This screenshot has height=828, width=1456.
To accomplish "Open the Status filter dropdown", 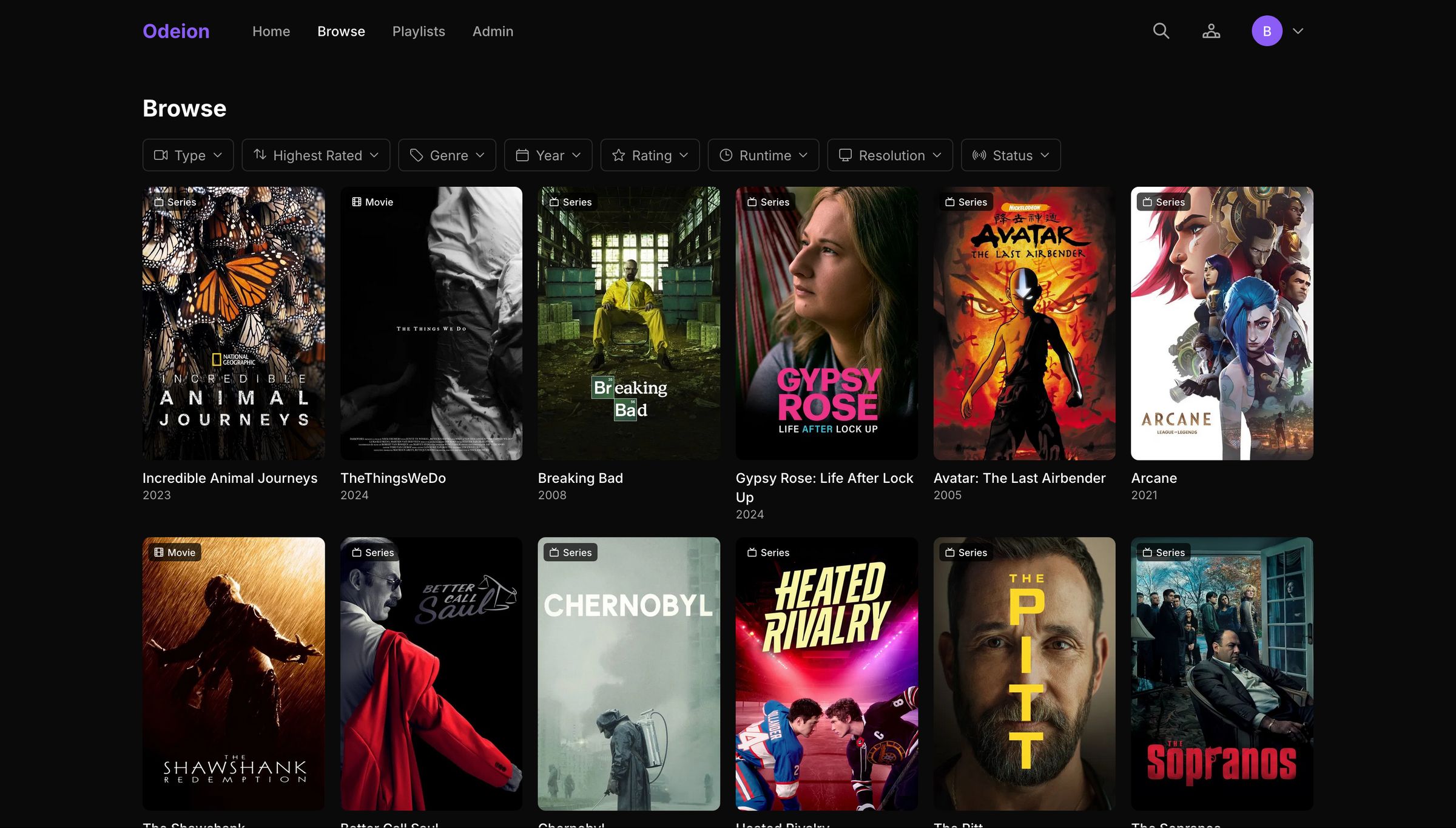I will coord(1011,155).
